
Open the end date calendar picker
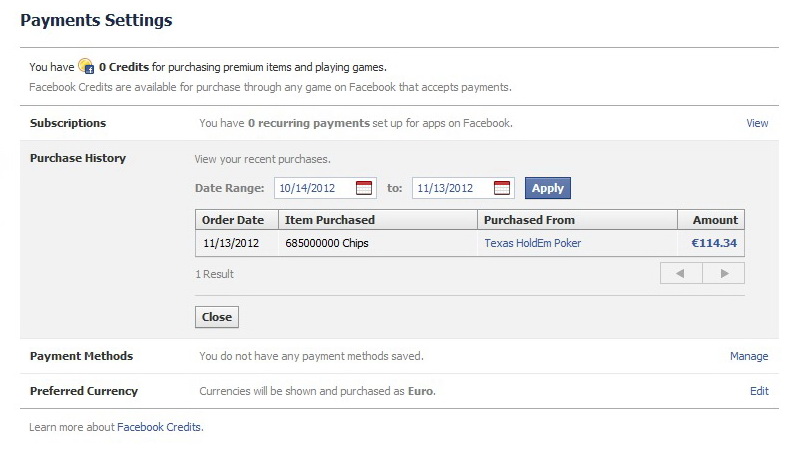[502, 188]
